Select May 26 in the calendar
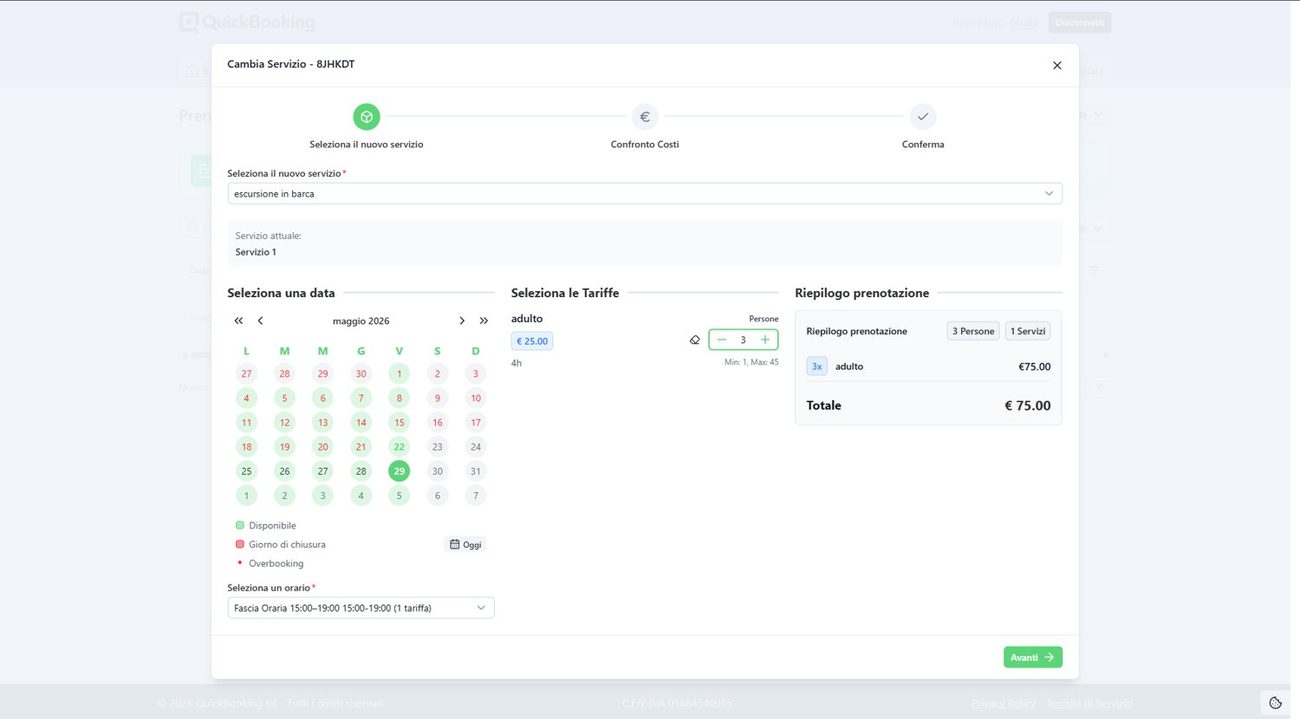This screenshot has width=1300, height=719. [x=285, y=471]
